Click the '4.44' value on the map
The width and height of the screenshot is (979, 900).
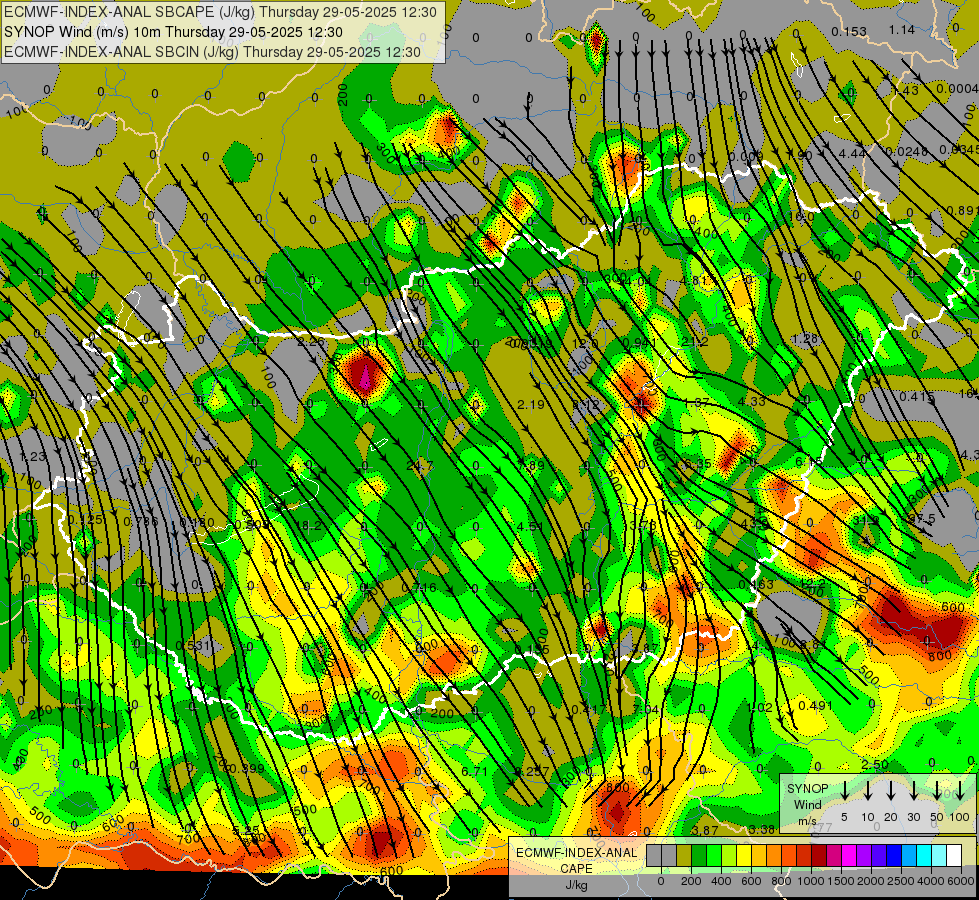click(852, 154)
